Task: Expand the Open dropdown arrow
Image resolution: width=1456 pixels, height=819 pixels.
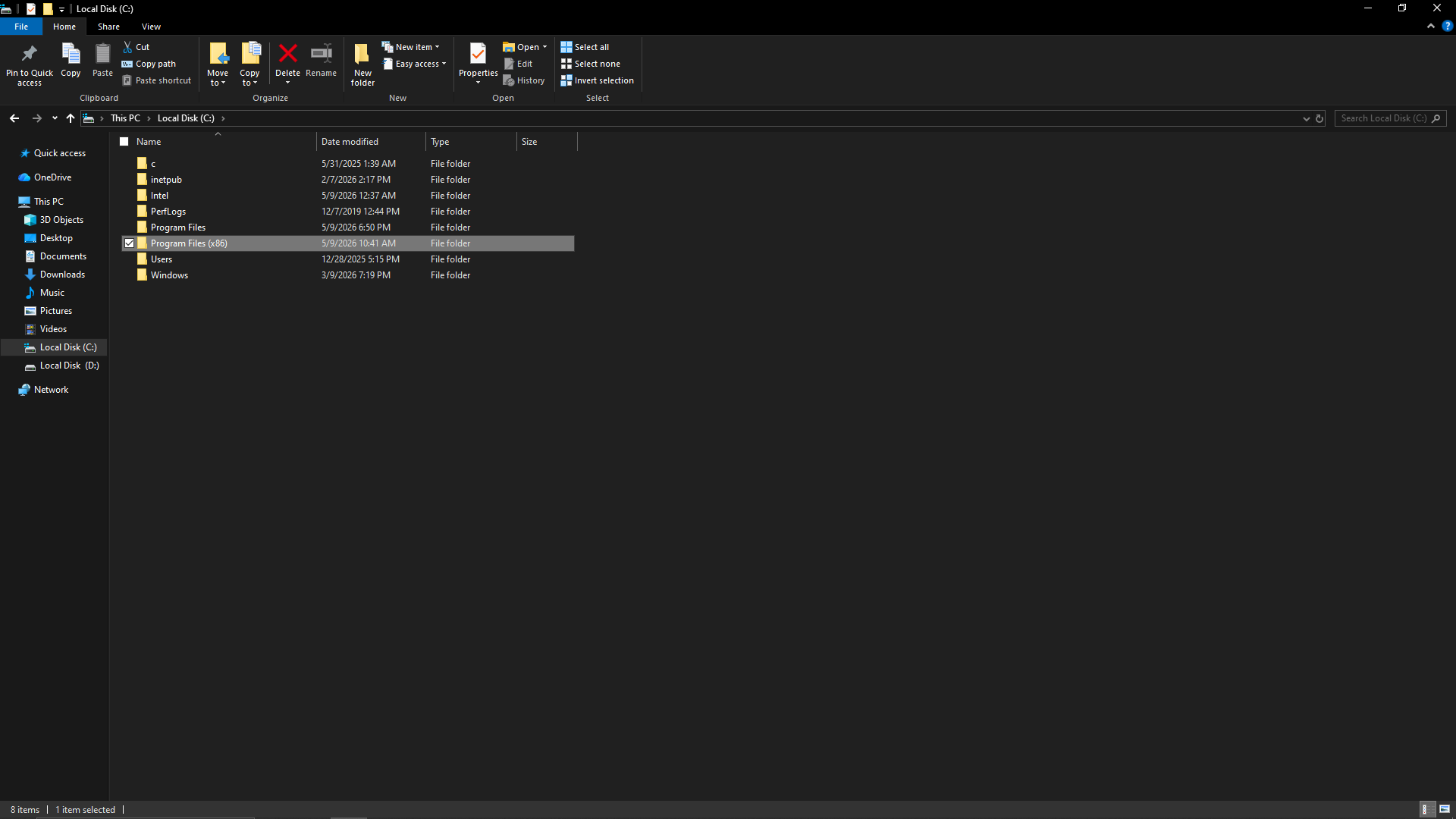Action: tap(544, 47)
